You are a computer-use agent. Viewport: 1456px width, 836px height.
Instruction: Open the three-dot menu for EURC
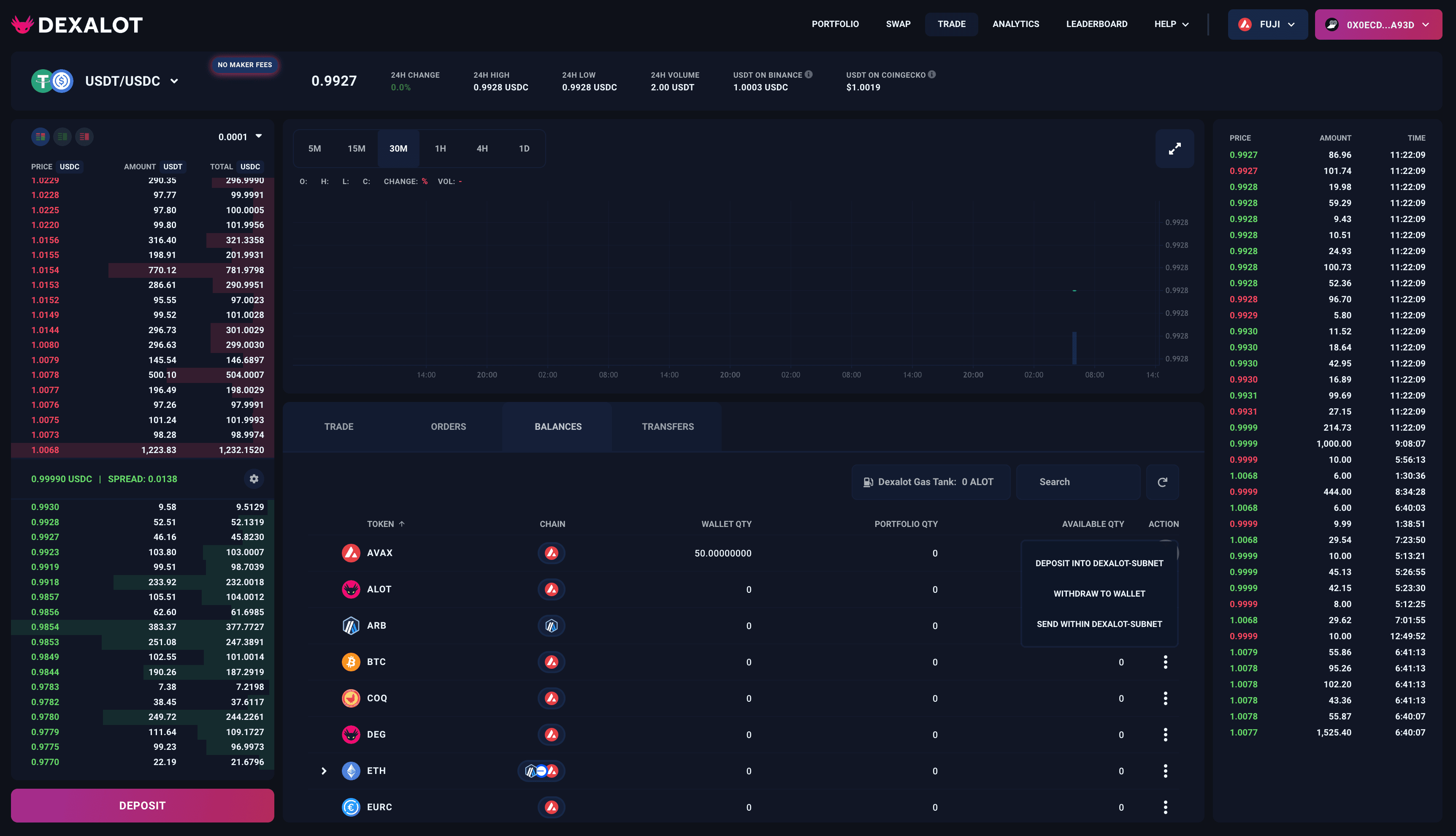[x=1165, y=807]
